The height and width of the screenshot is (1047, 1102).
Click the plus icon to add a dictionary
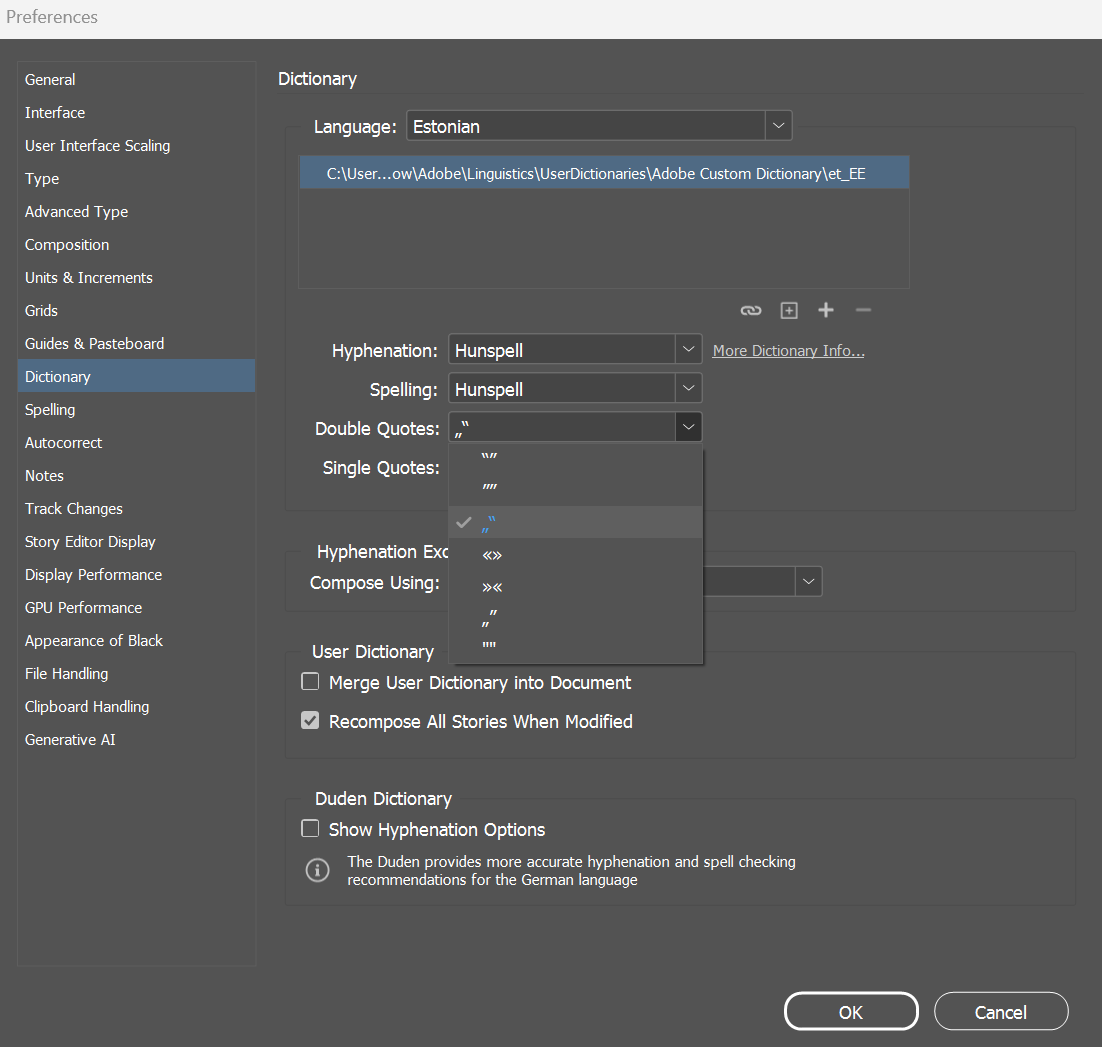click(826, 310)
